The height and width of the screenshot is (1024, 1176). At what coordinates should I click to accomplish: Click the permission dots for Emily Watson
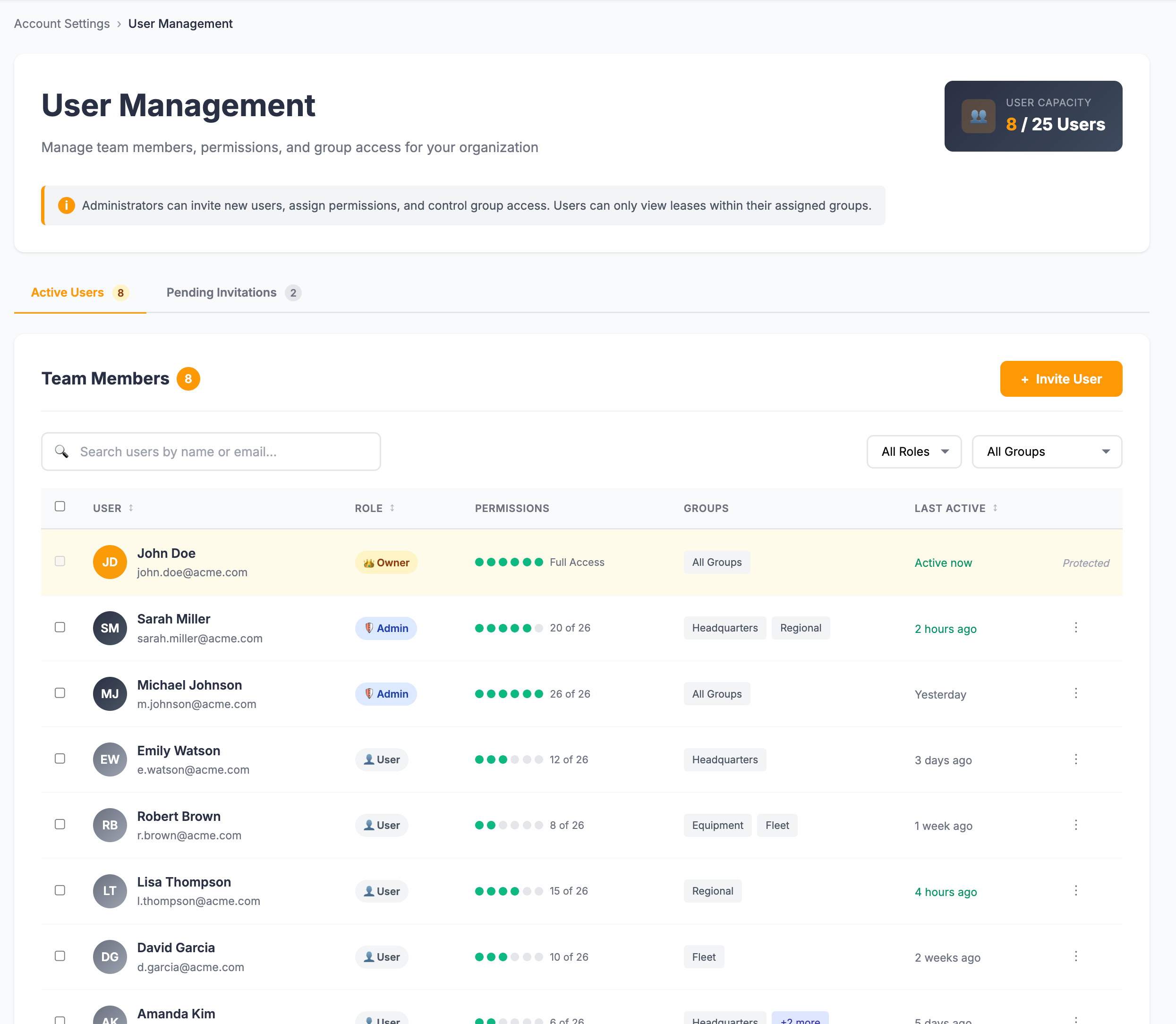(508, 759)
